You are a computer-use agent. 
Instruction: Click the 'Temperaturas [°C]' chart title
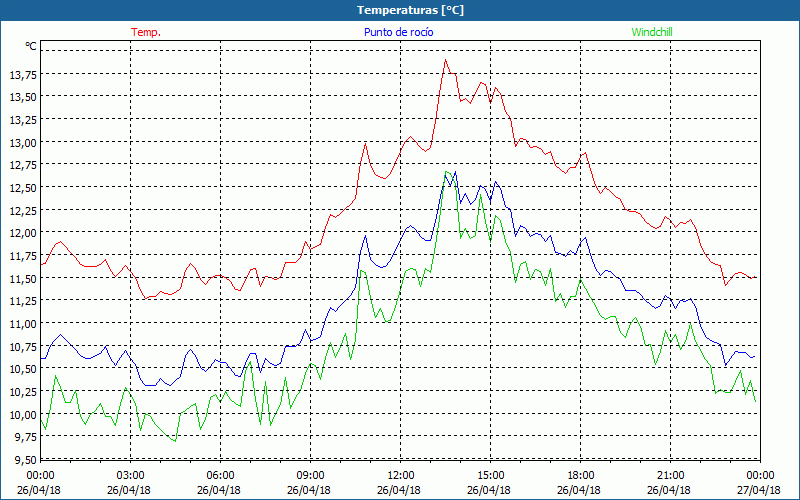click(410, 10)
